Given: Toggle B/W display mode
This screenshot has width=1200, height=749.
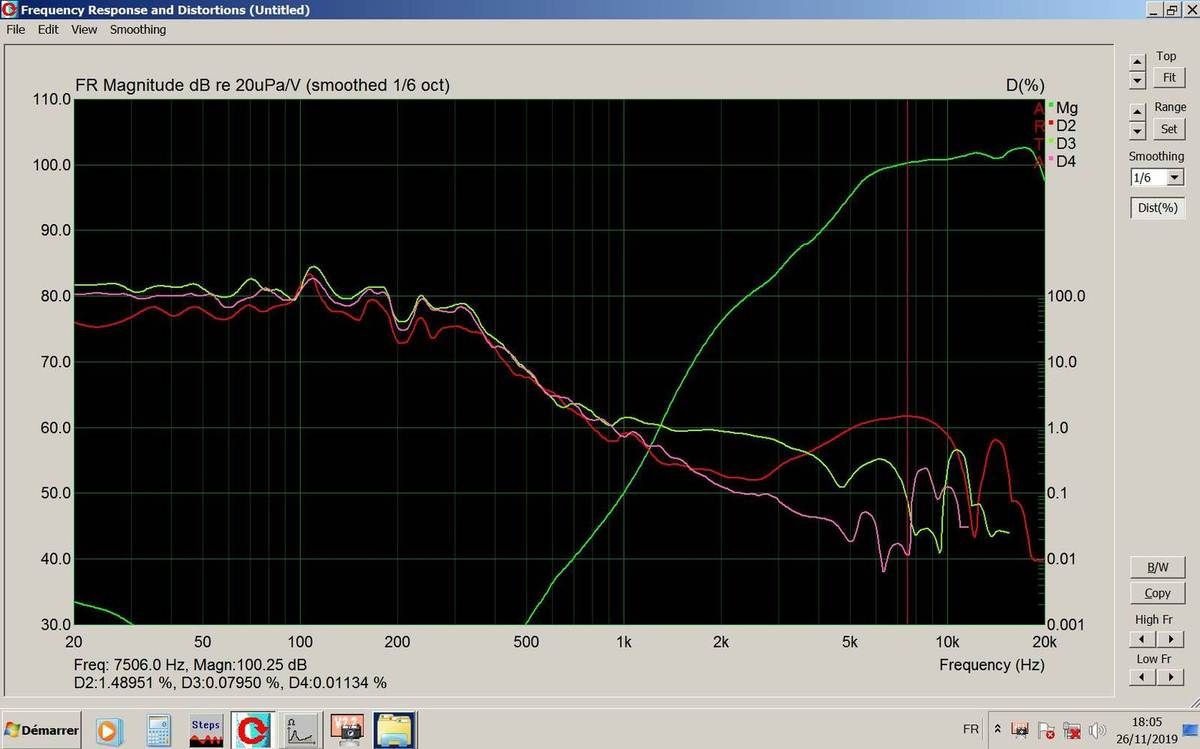Looking at the screenshot, I should 1157,567.
